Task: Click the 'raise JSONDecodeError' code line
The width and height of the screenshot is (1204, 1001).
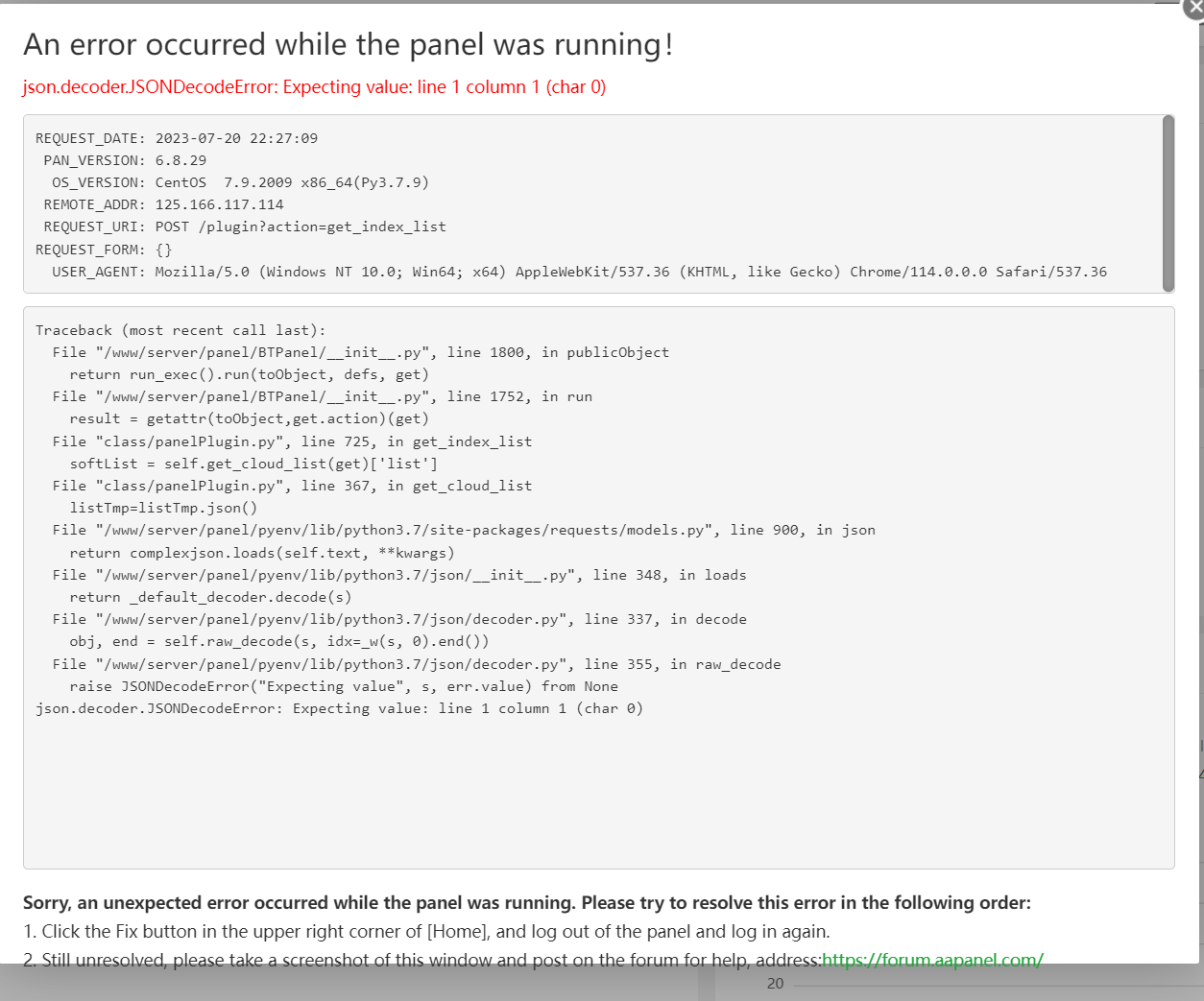Action: point(344,686)
